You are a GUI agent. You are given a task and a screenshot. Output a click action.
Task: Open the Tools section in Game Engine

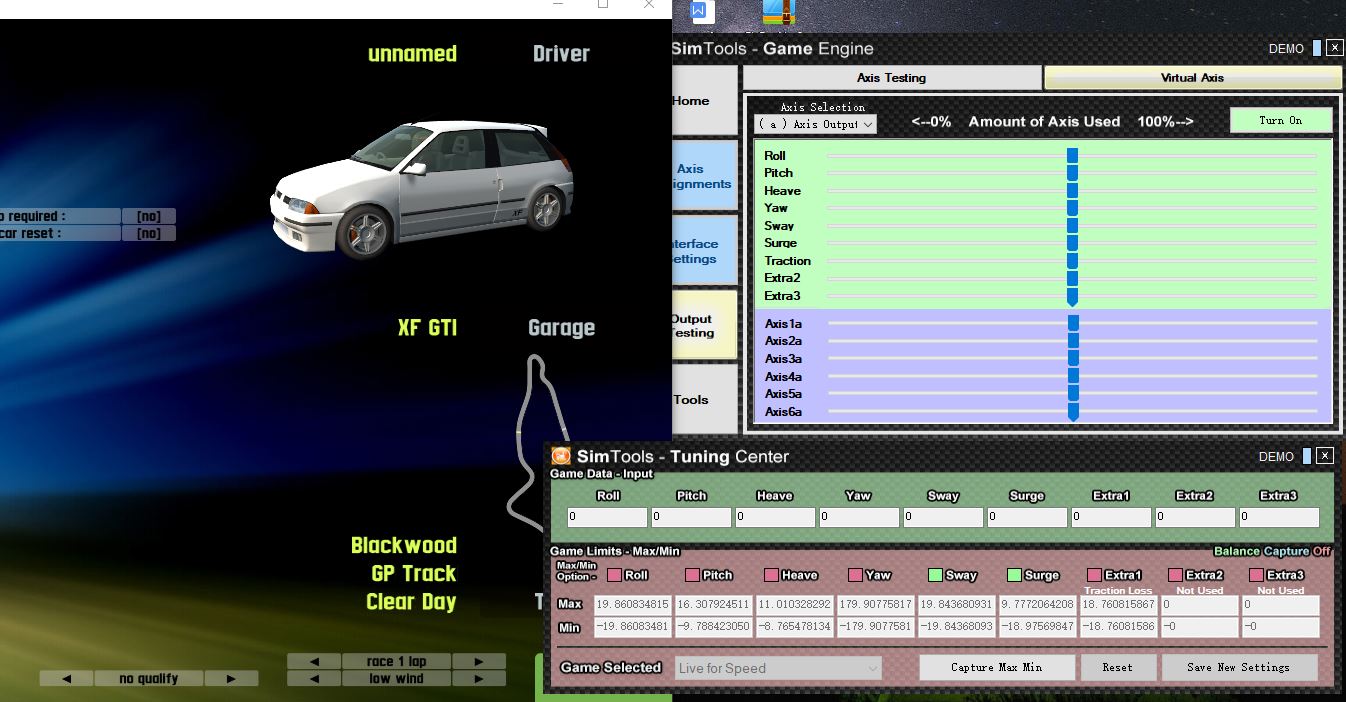[x=705, y=400]
